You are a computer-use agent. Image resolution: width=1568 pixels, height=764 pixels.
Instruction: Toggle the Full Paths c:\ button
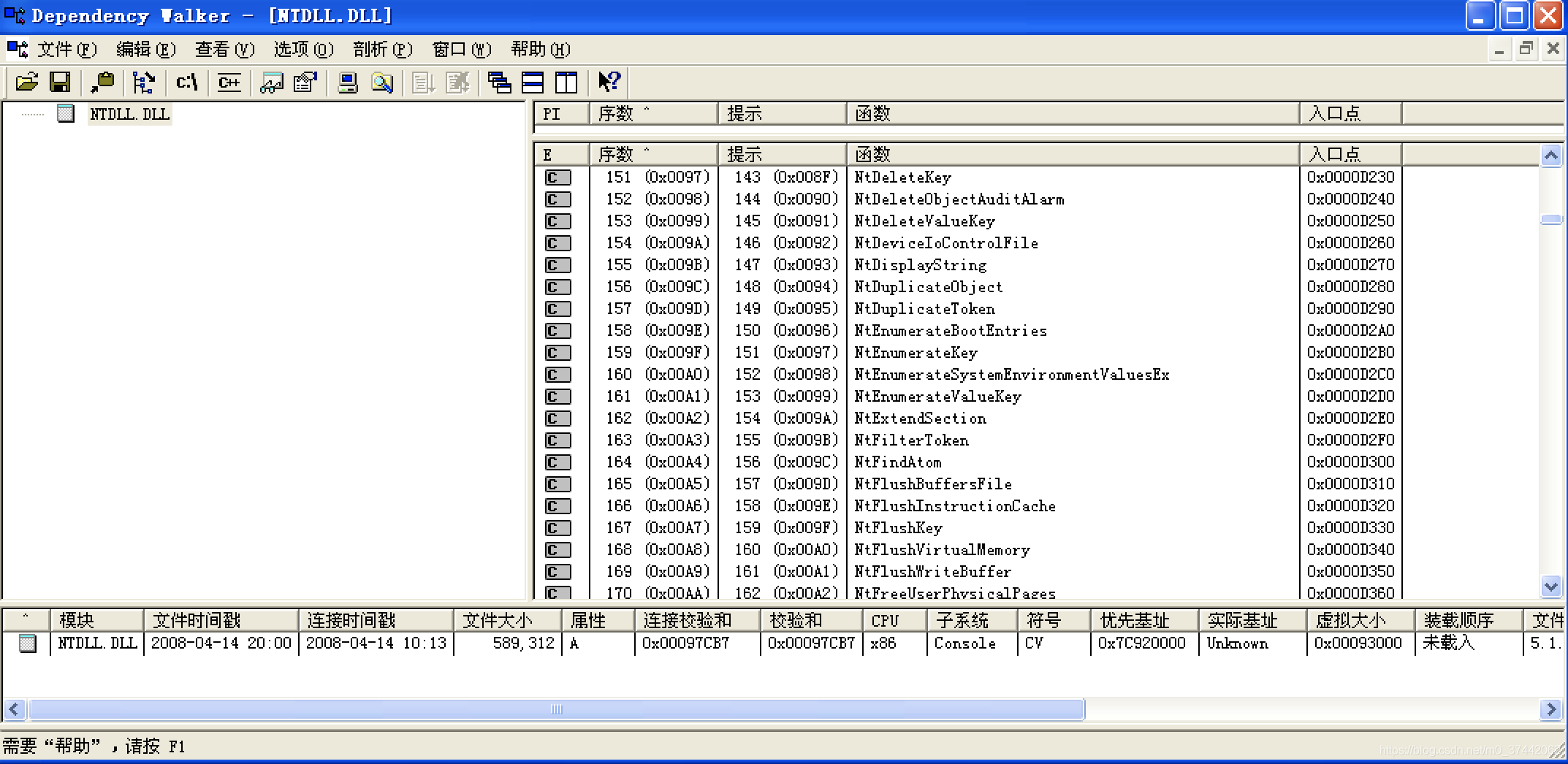[187, 82]
